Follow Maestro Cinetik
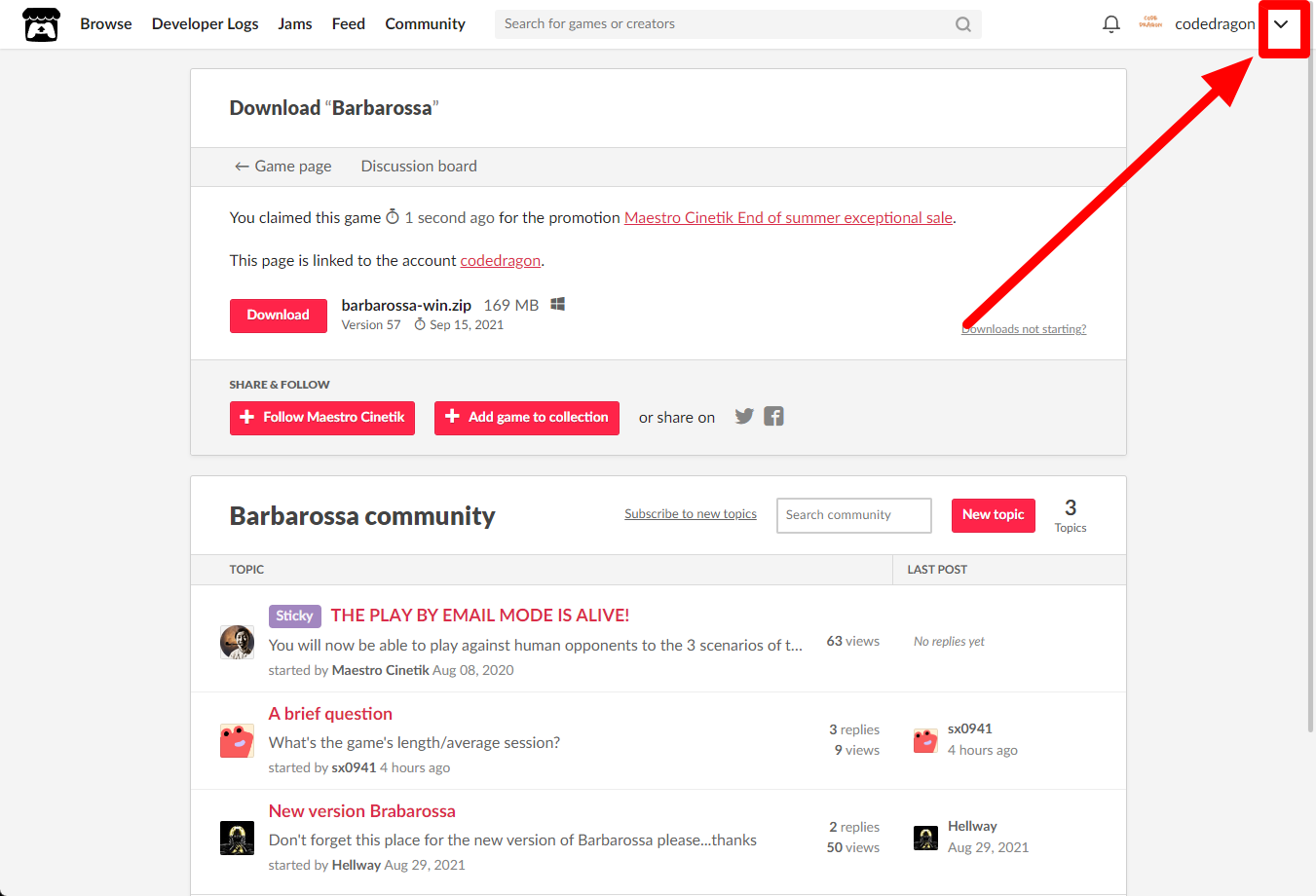This screenshot has width=1316, height=896. coord(322,418)
